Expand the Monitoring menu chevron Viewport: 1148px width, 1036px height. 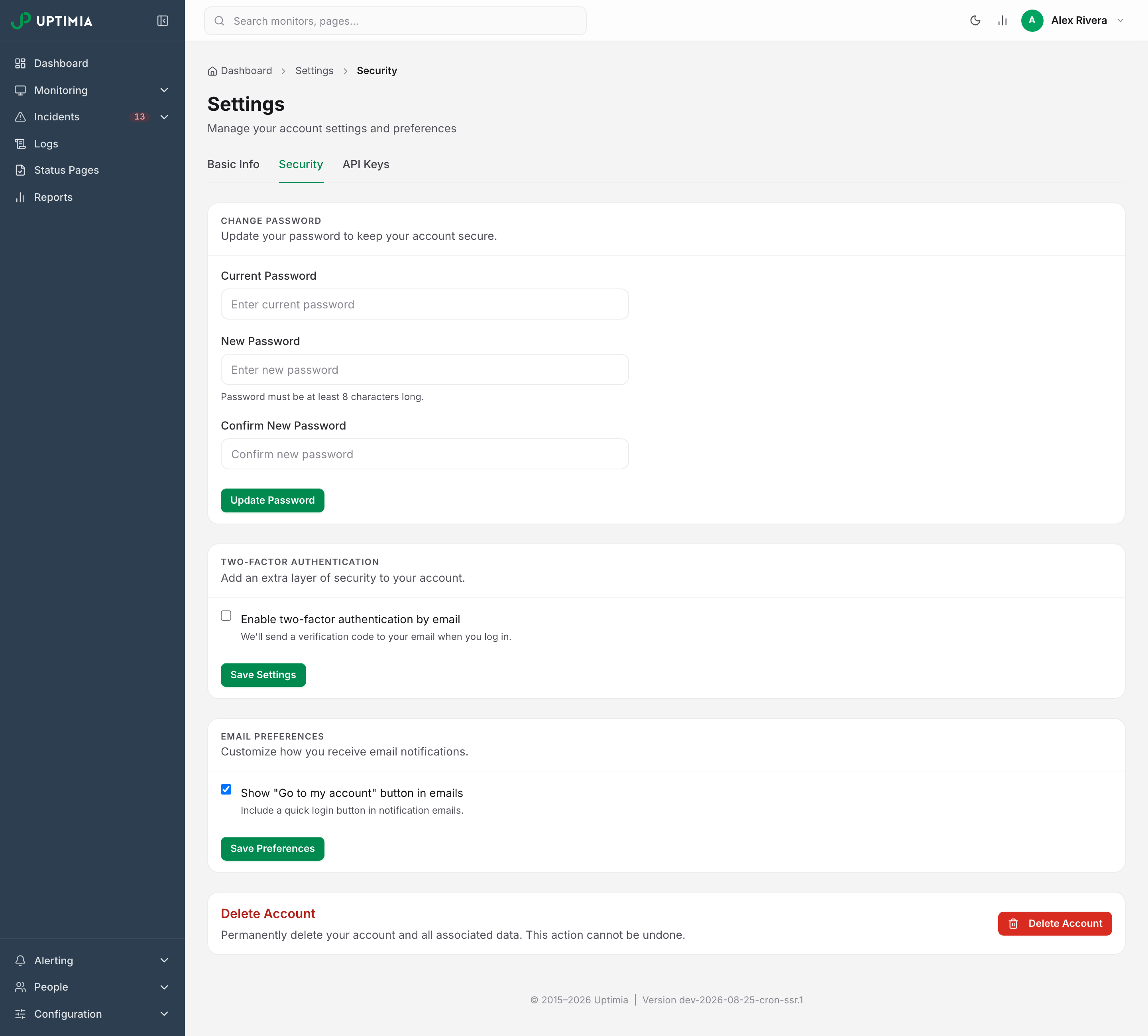pyautogui.click(x=164, y=90)
